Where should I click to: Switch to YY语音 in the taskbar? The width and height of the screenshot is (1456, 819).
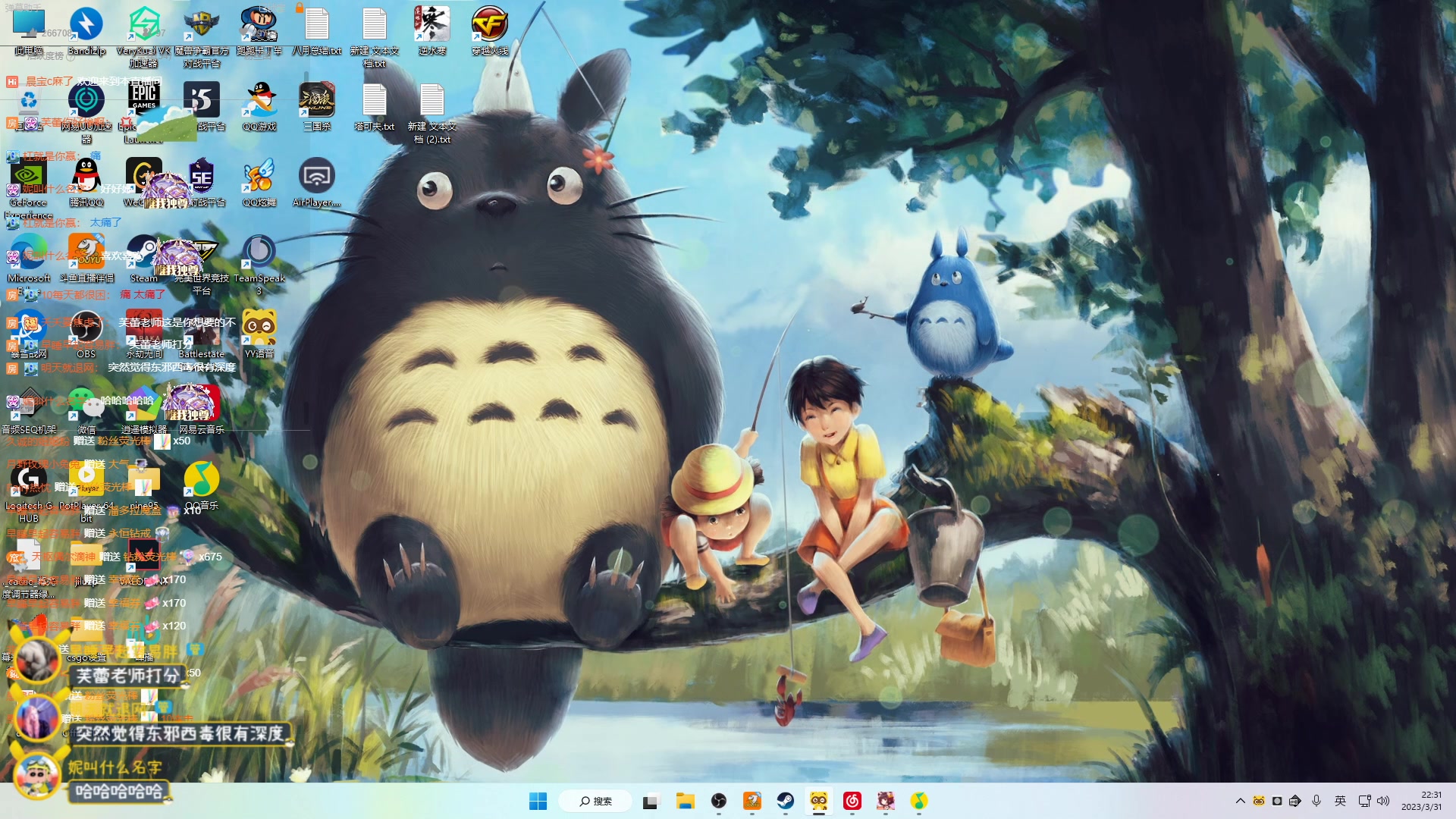point(819,801)
